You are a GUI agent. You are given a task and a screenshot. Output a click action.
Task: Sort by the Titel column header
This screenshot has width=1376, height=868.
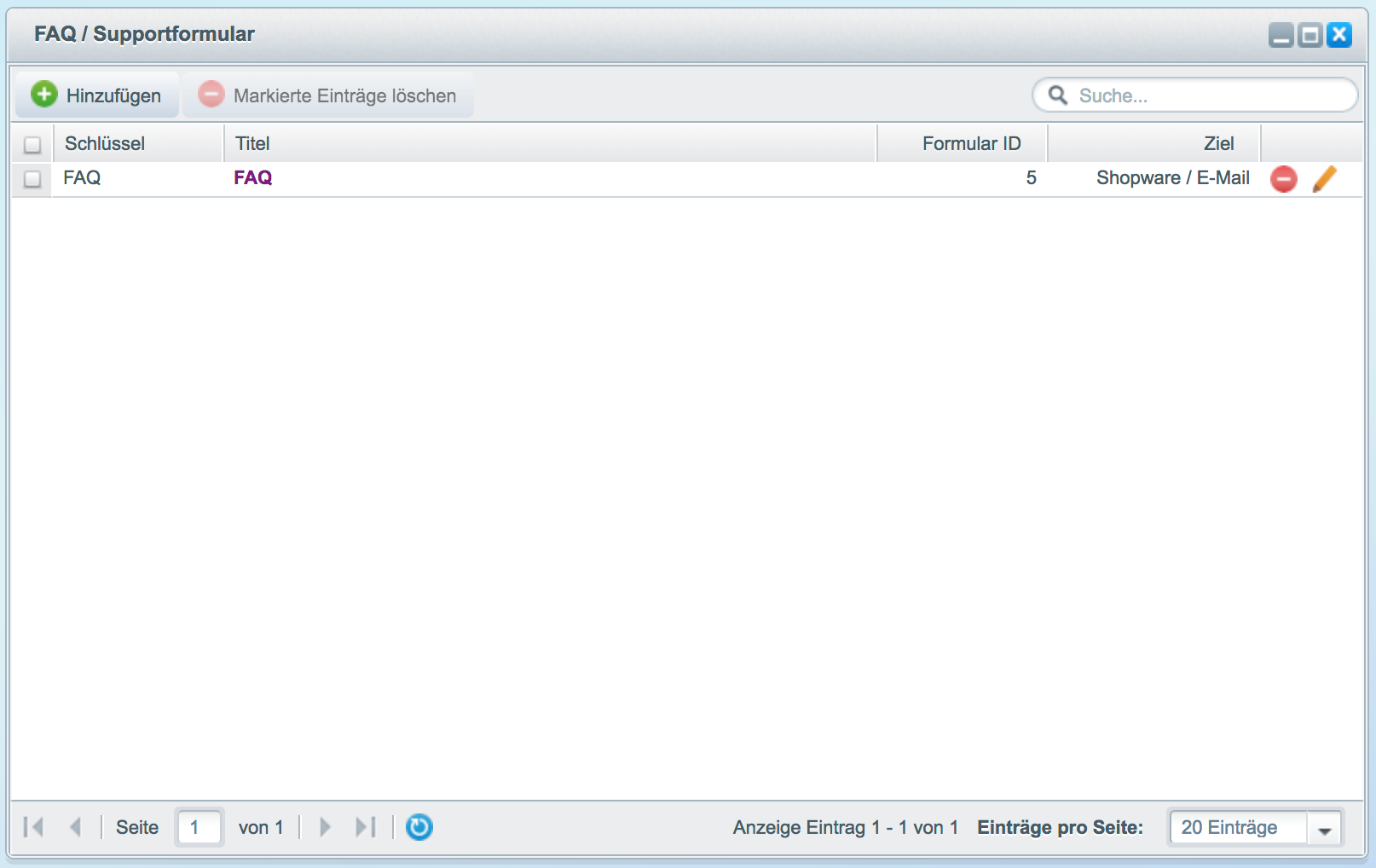click(550, 143)
